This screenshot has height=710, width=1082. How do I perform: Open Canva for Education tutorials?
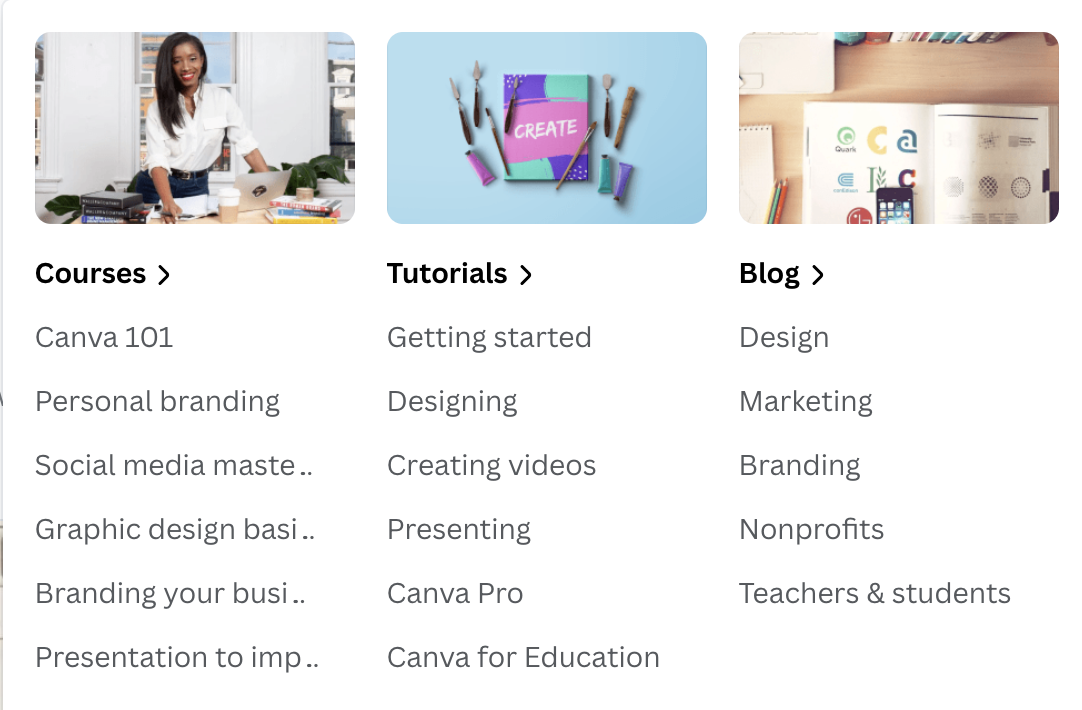(x=523, y=658)
